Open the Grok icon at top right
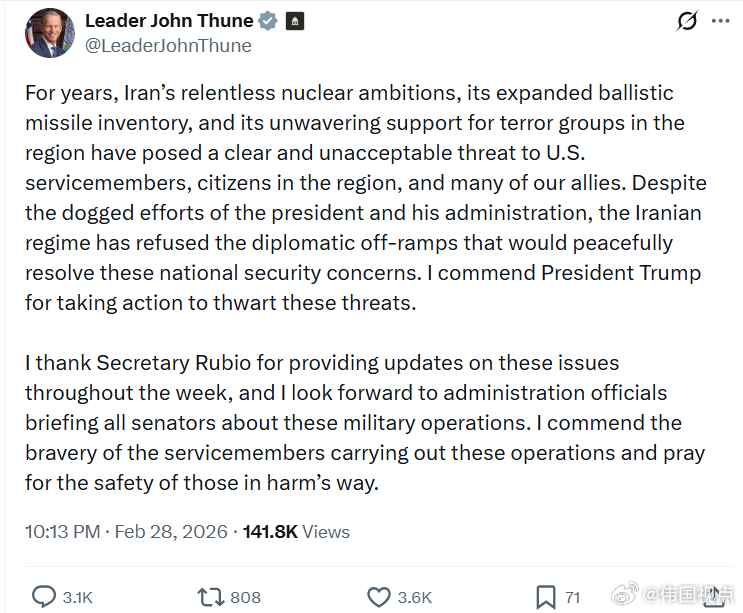 688,21
